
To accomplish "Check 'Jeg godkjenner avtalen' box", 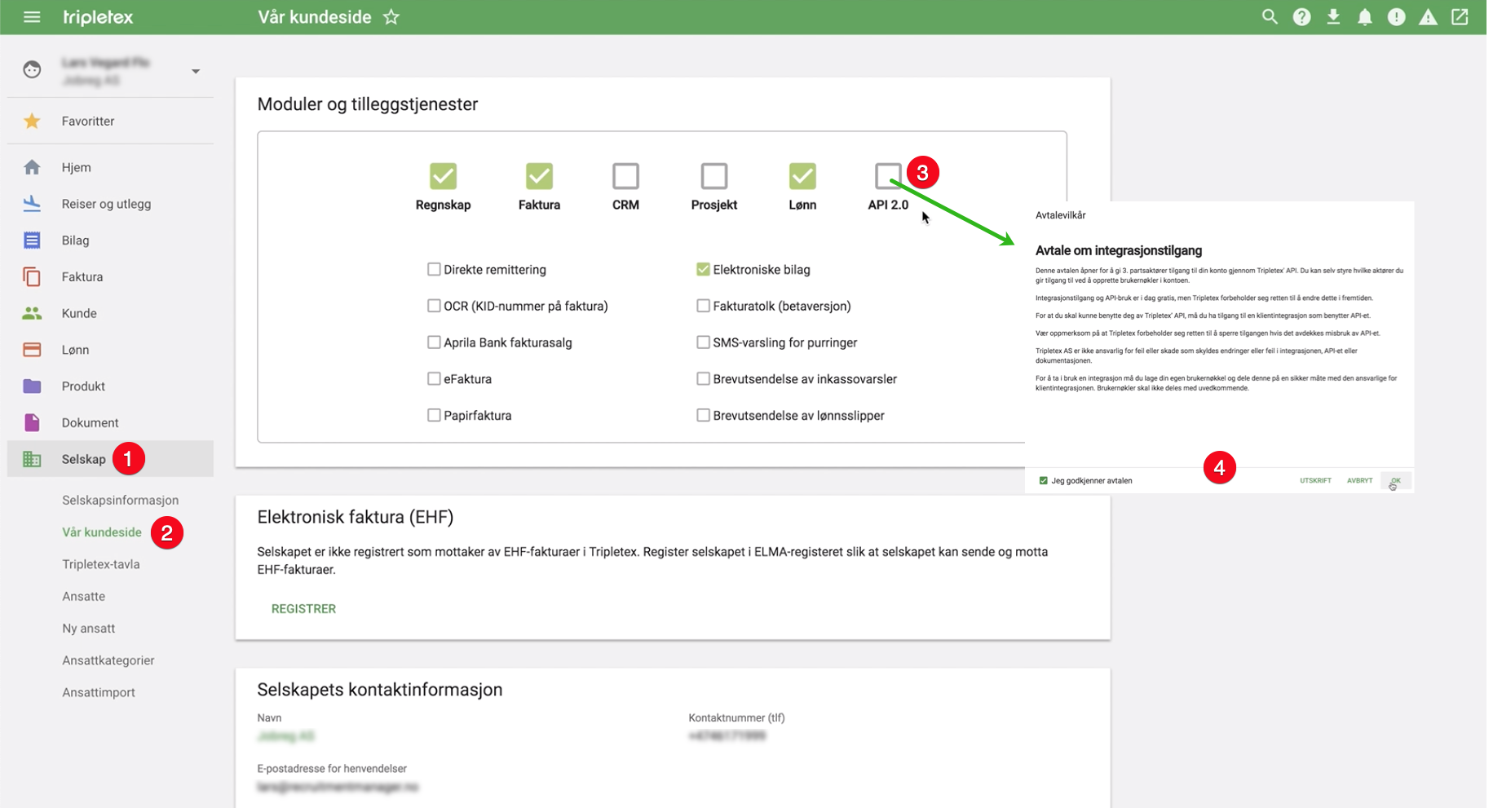I will [x=1043, y=480].
